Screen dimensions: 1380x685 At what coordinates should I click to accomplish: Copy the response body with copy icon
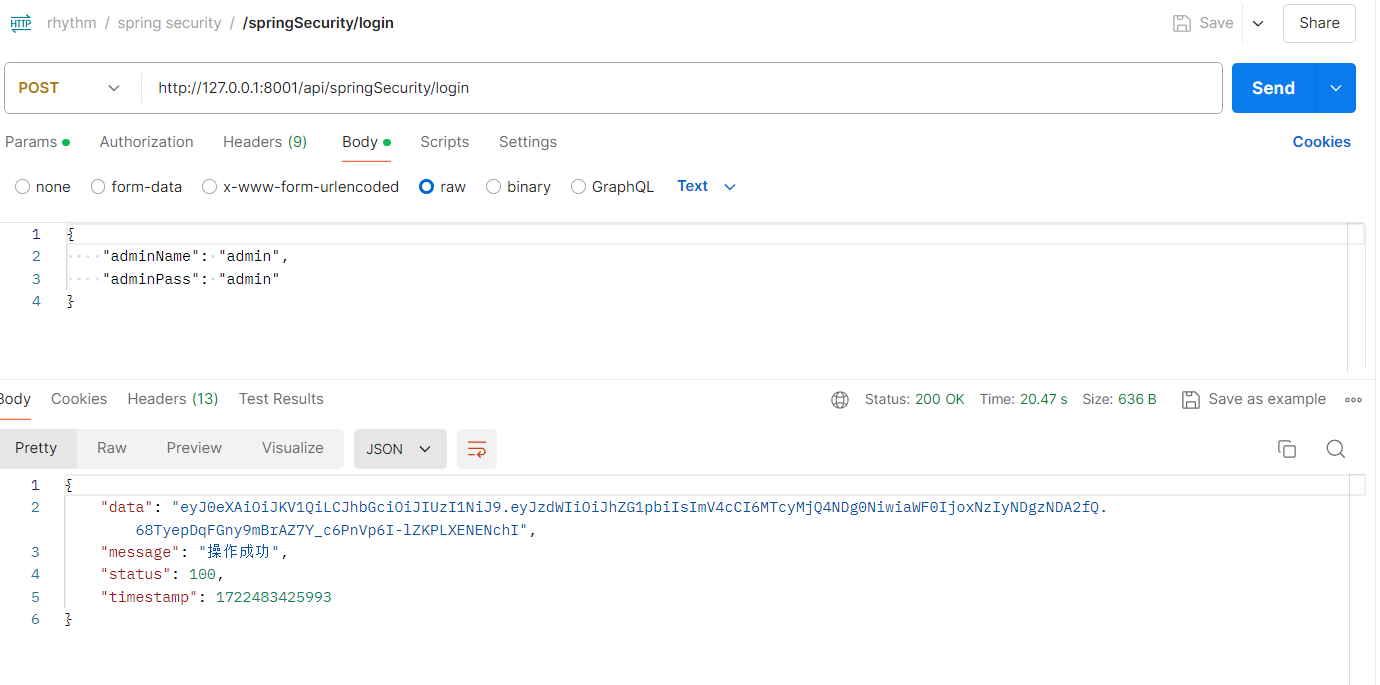(x=1287, y=449)
